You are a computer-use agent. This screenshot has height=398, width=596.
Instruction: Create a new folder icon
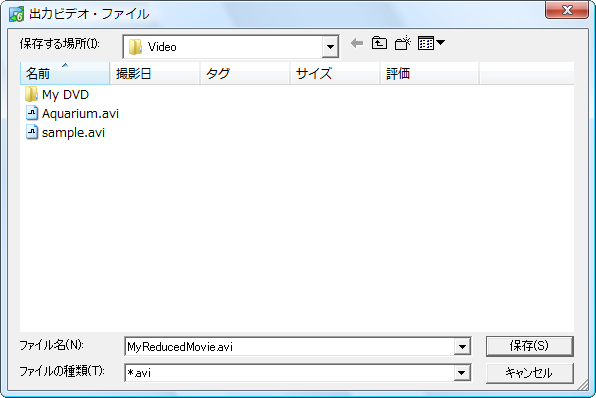(x=403, y=43)
